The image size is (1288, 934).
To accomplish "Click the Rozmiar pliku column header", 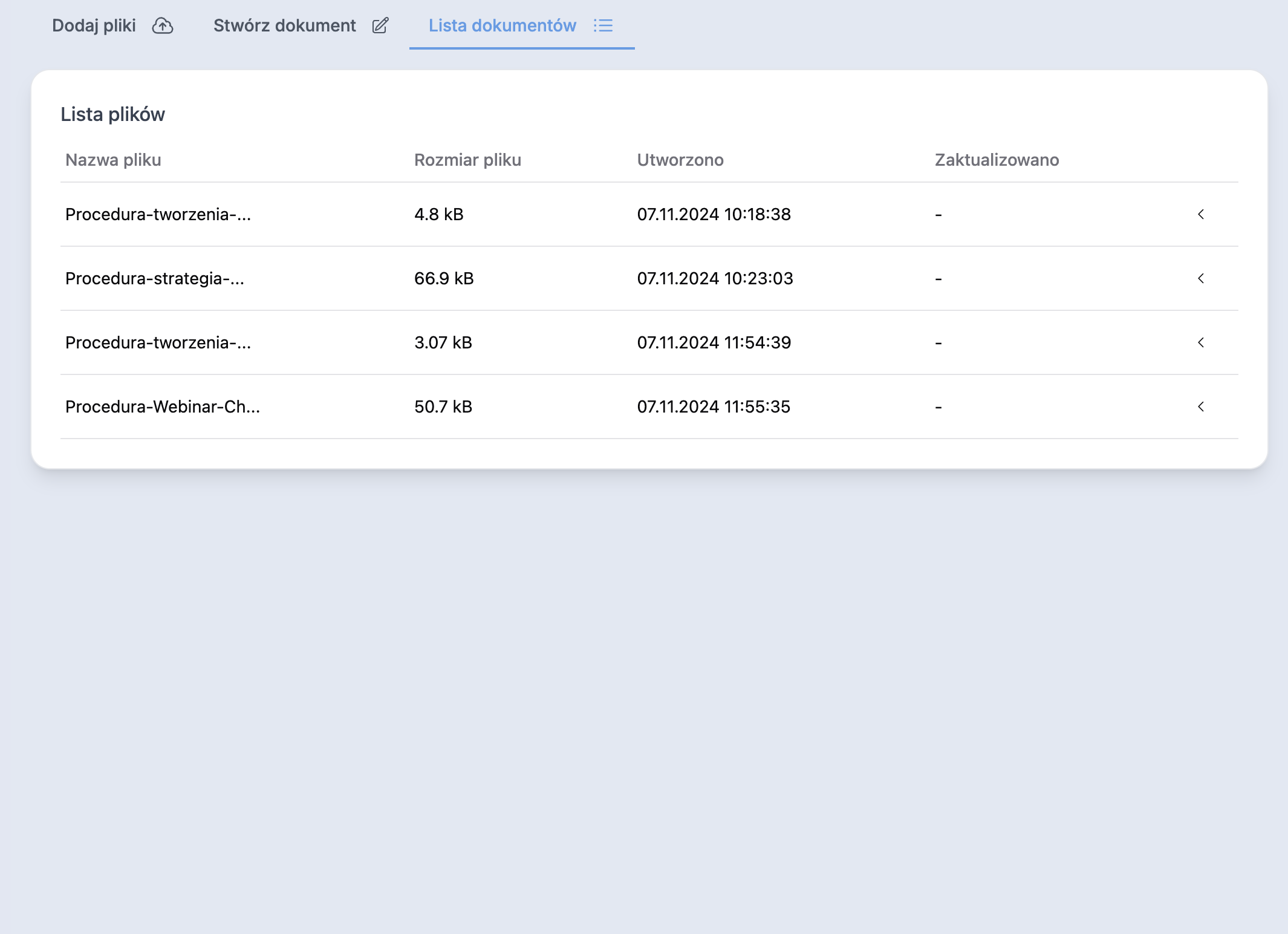I will tap(467, 160).
